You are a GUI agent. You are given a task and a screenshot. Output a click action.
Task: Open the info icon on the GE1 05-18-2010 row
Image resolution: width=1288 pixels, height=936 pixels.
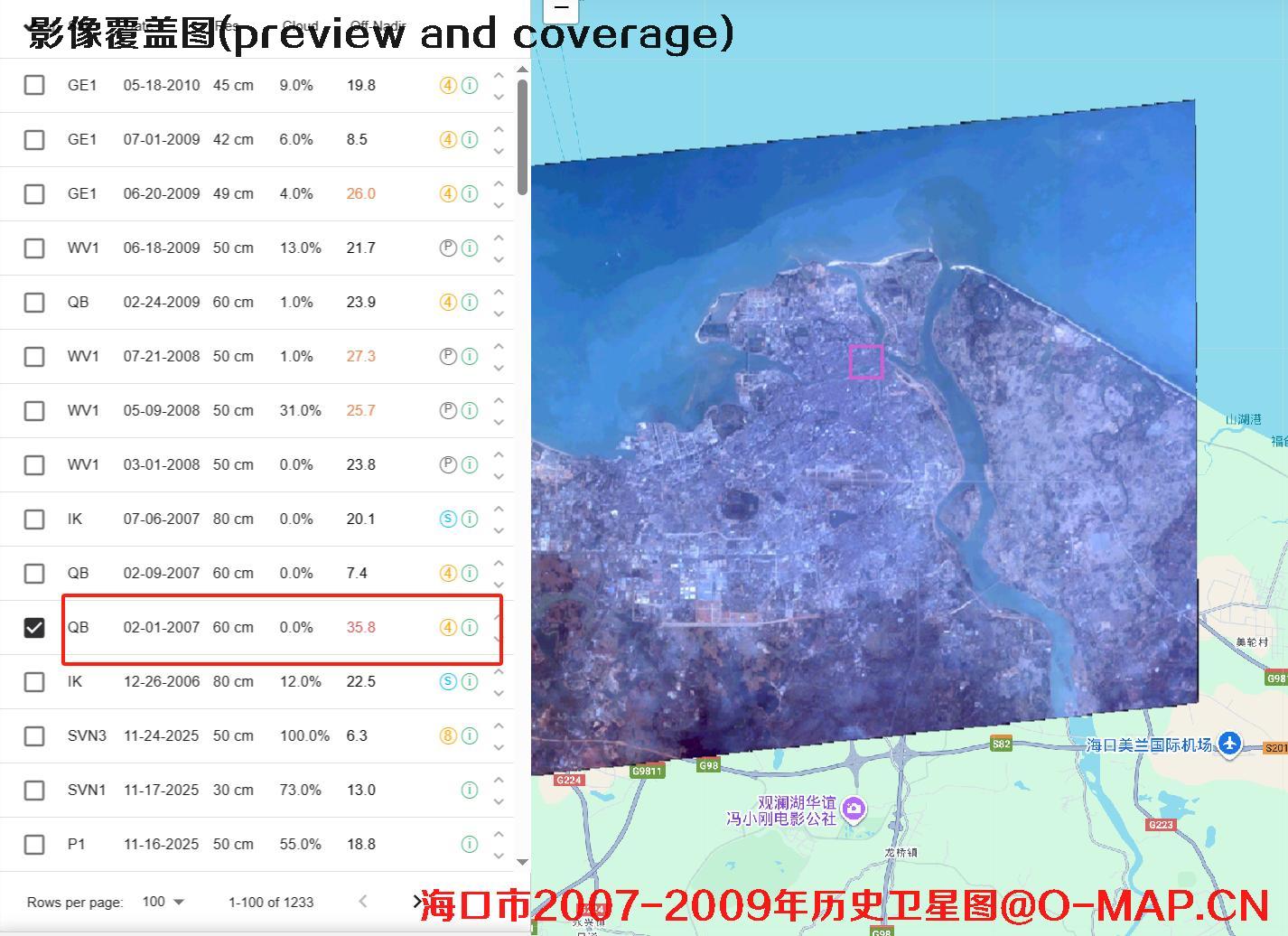pyautogui.click(x=469, y=85)
